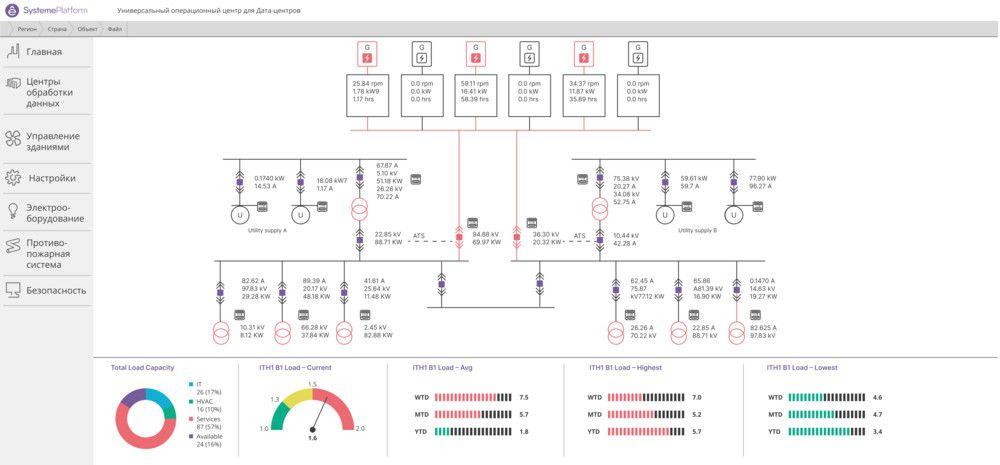Click the ITH1 B1 Load Current gauge
This screenshot has height=465, width=1000.
312,410
